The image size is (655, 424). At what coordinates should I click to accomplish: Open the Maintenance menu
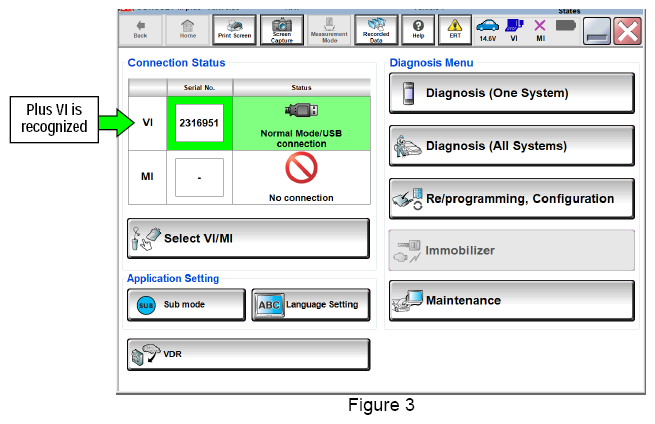pos(512,301)
